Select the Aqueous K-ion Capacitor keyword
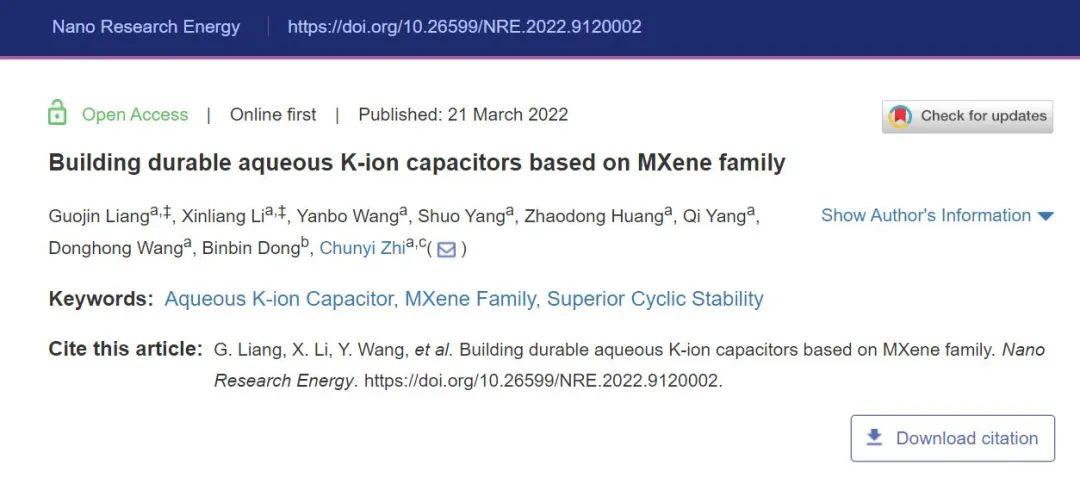 pyautogui.click(x=279, y=299)
